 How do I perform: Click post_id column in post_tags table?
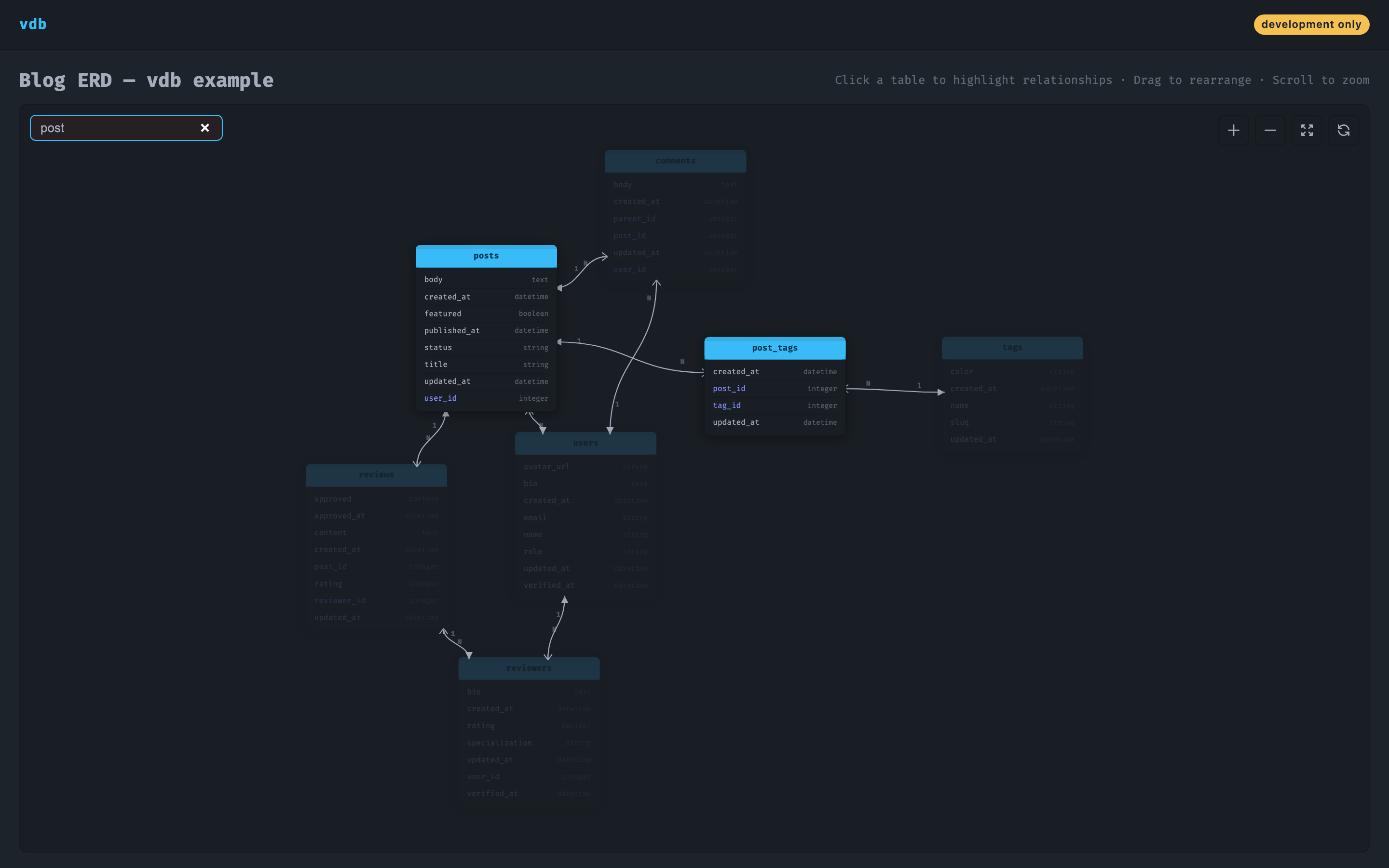click(729, 389)
